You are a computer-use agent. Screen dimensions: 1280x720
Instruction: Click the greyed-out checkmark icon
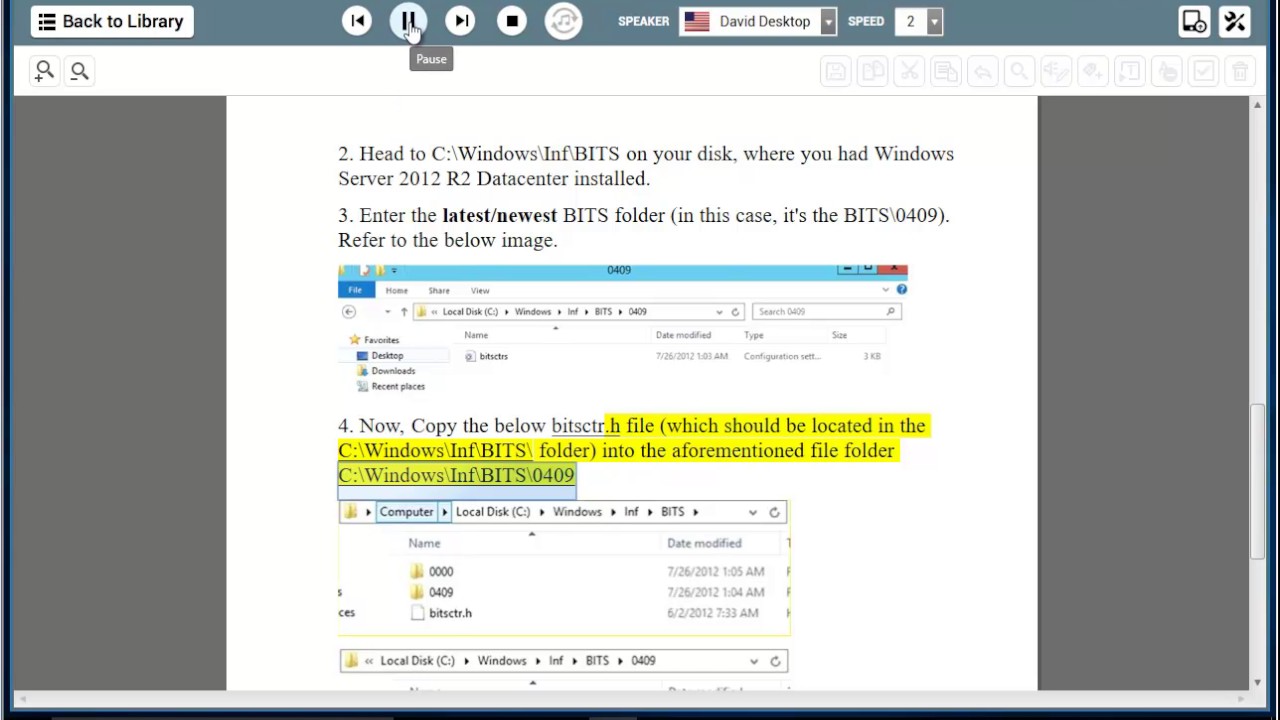coord(1203,71)
